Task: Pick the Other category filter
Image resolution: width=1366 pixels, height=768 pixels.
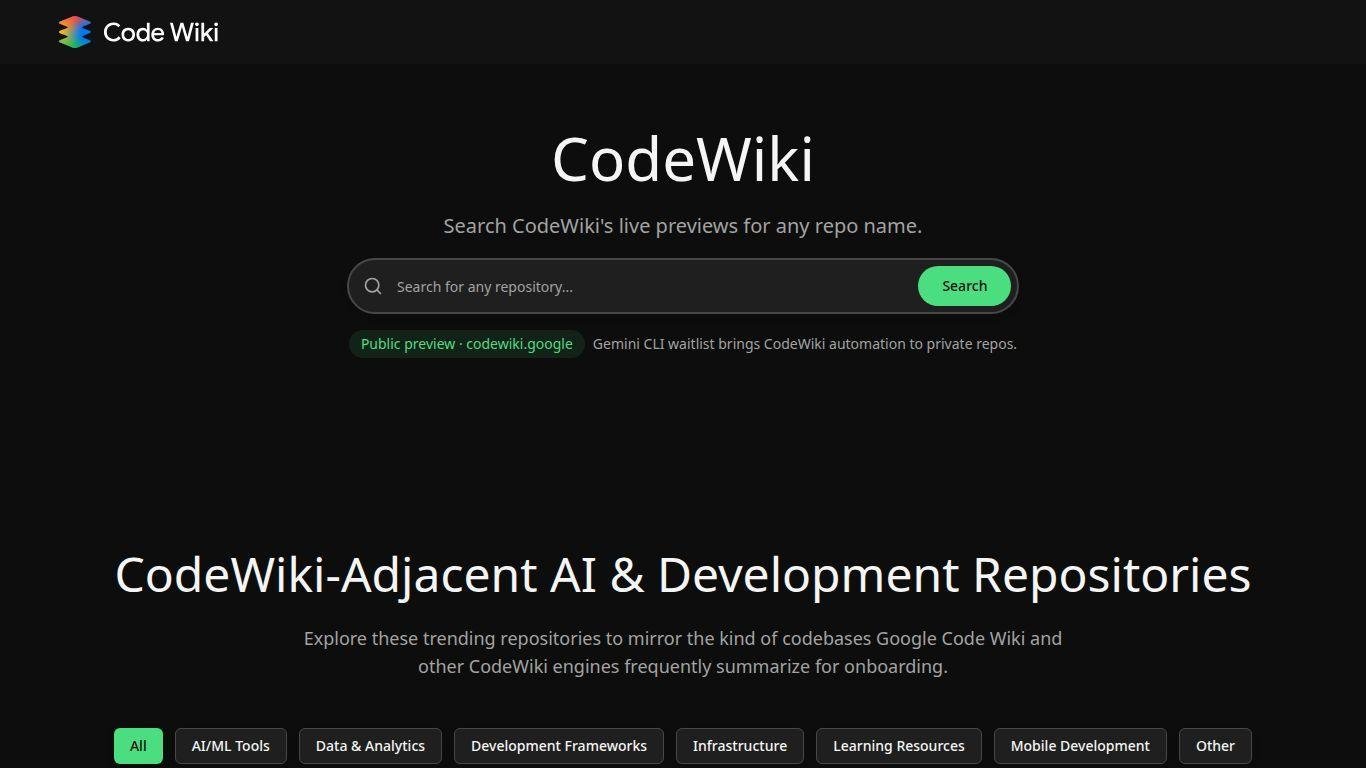Action: click(1215, 746)
